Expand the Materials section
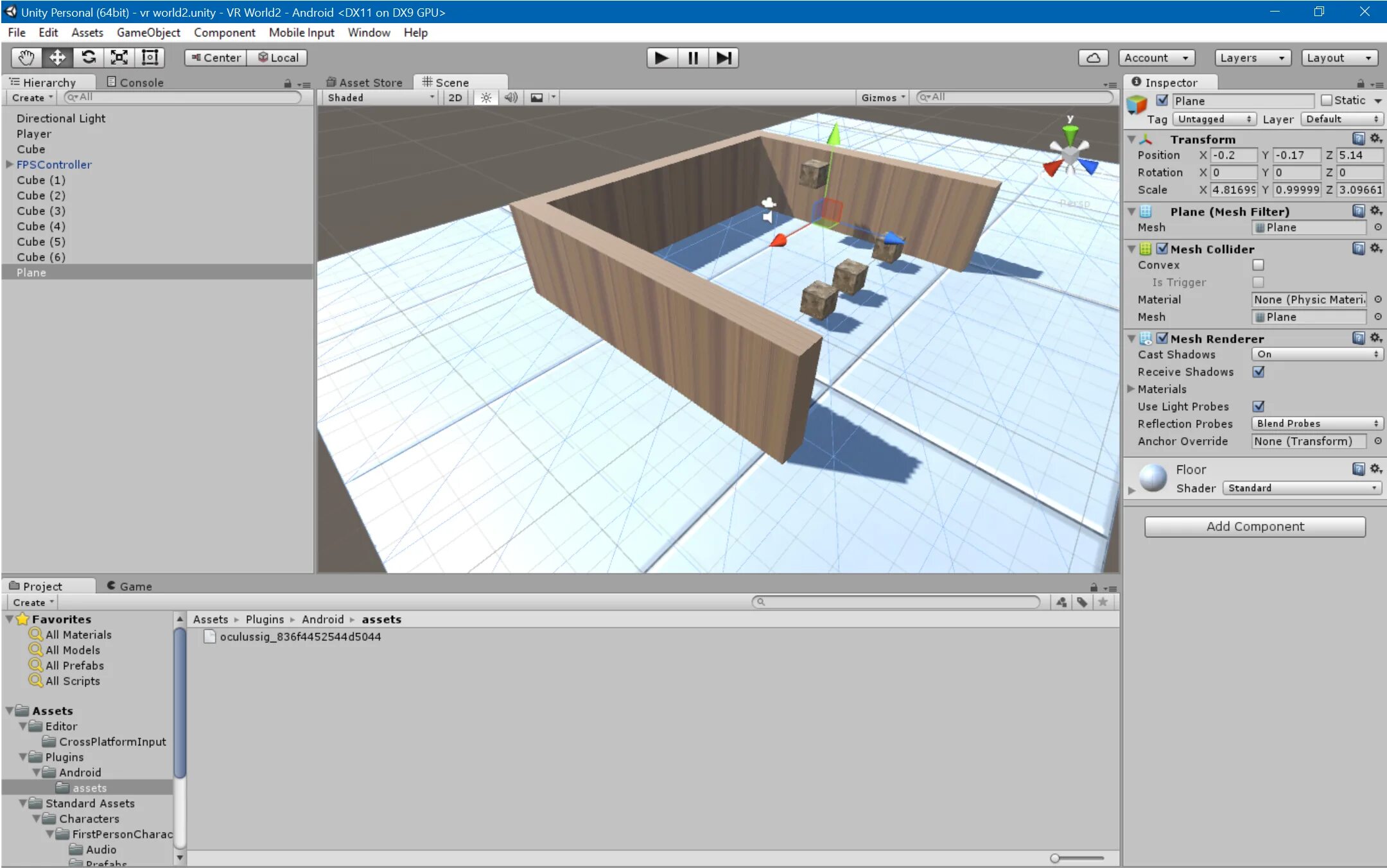Viewport: 1387px width, 868px height. (1131, 389)
